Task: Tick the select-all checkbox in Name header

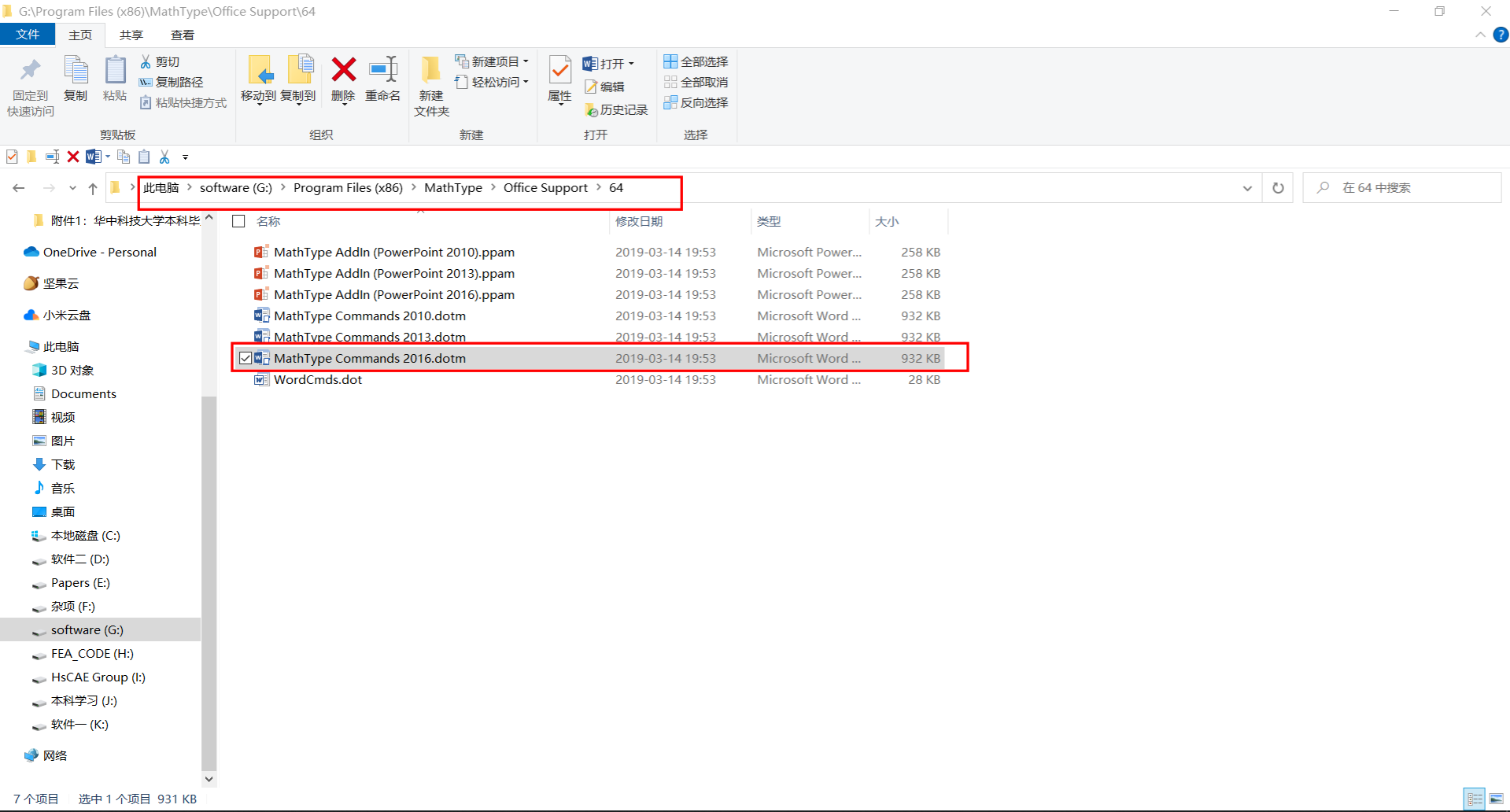Action: [x=239, y=222]
